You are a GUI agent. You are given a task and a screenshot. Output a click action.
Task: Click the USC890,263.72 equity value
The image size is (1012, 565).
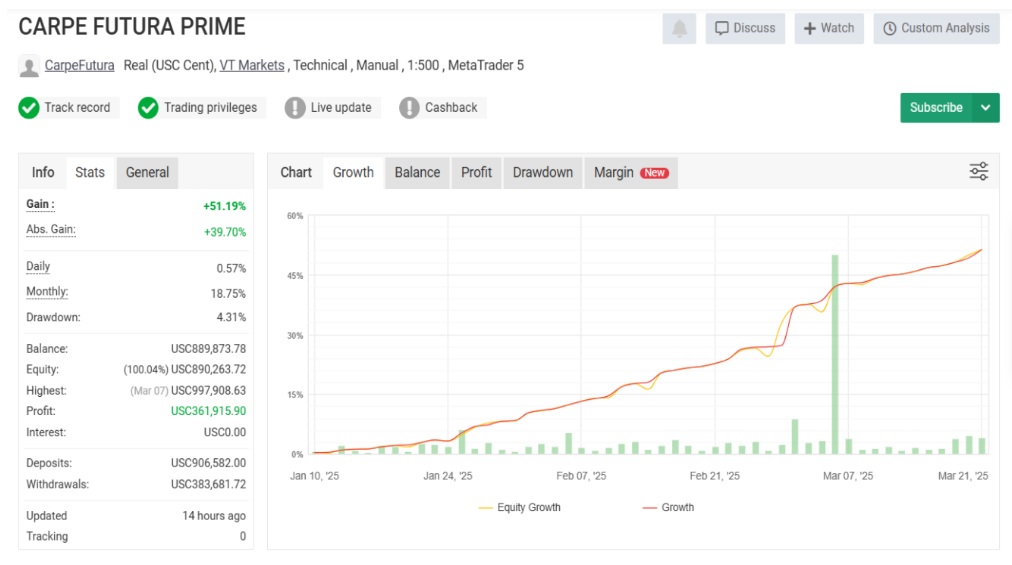pyautogui.click(x=208, y=369)
